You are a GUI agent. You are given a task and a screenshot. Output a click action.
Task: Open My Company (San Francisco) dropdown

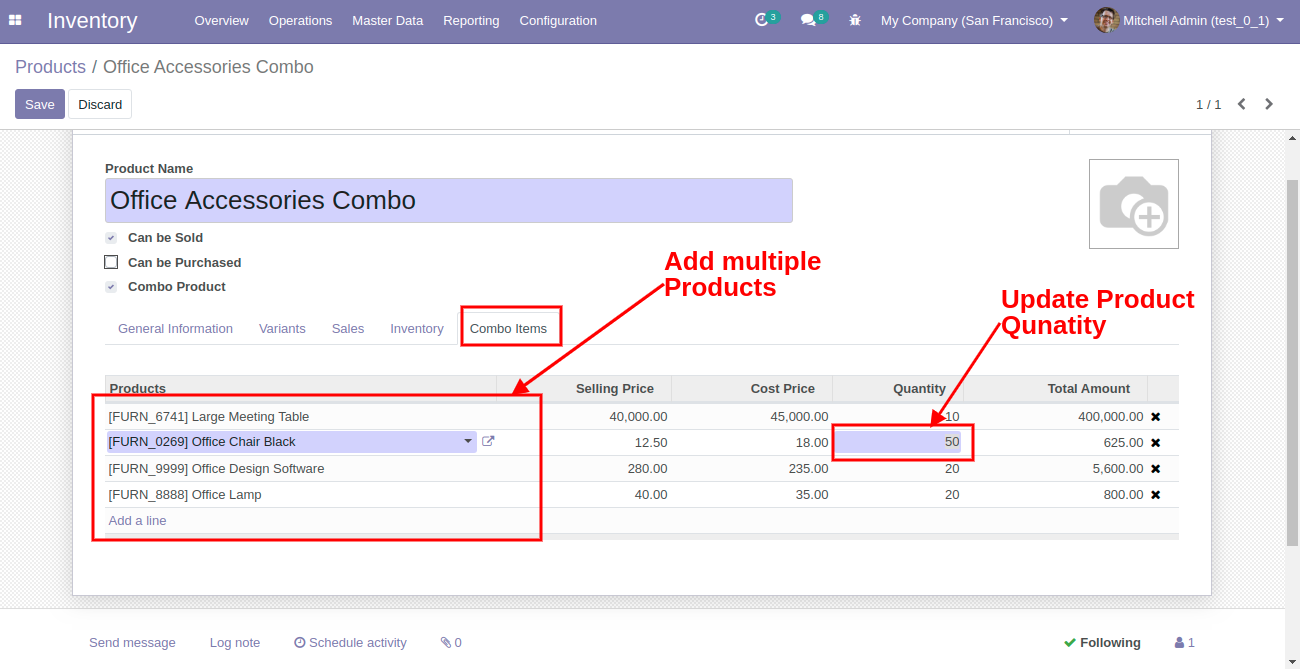(x=974, y=20)
